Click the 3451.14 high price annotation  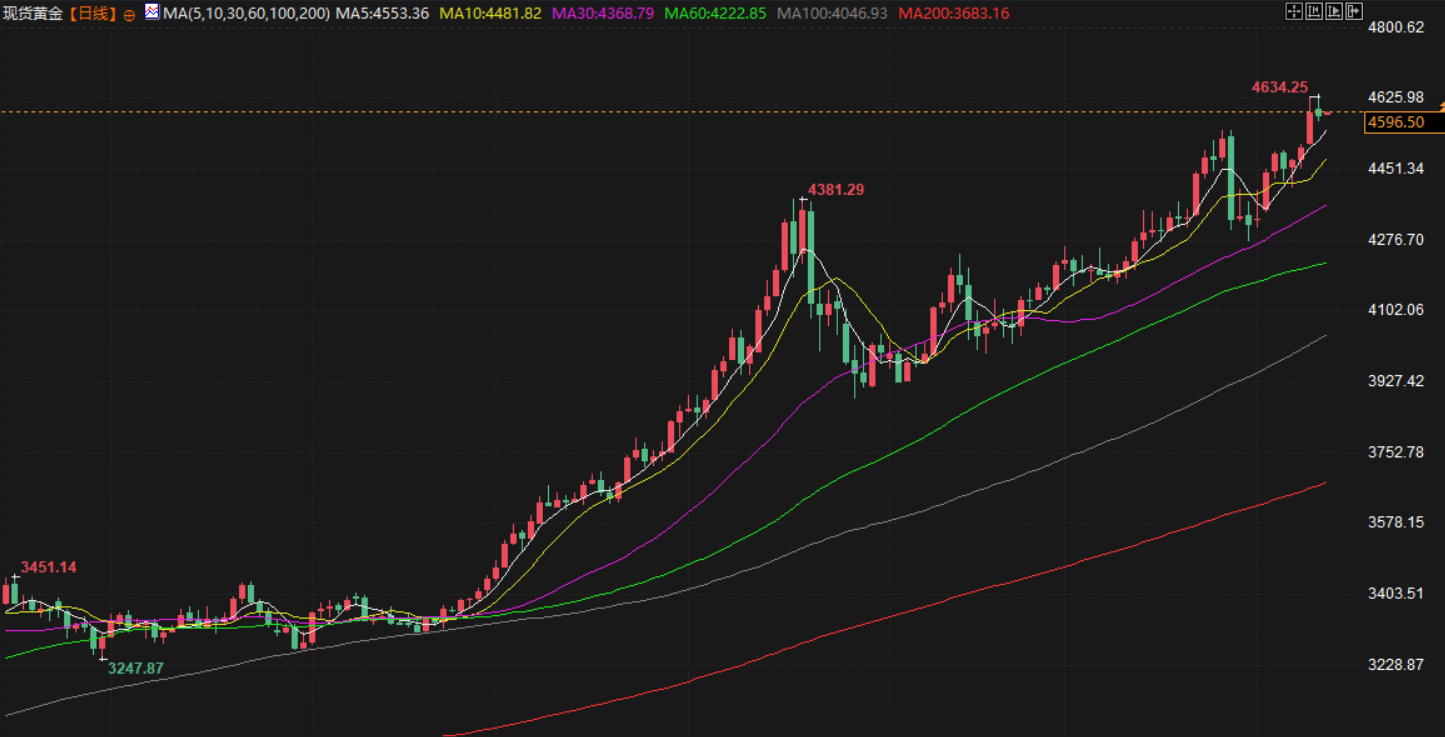(x=49, y=567)
